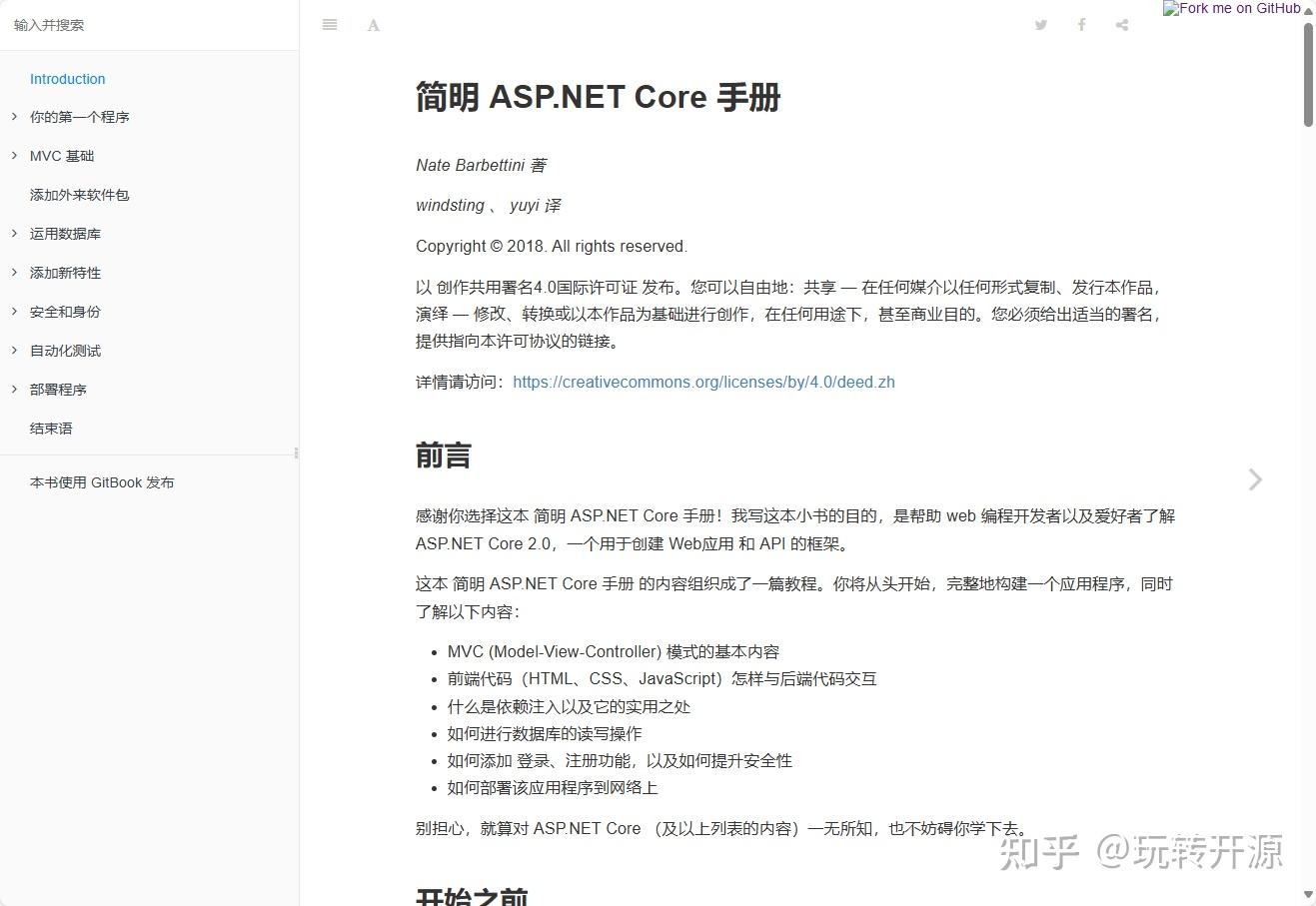The image size is (1316, 906).
Task: Open font settings with the A icon
Action: point(374,25)
